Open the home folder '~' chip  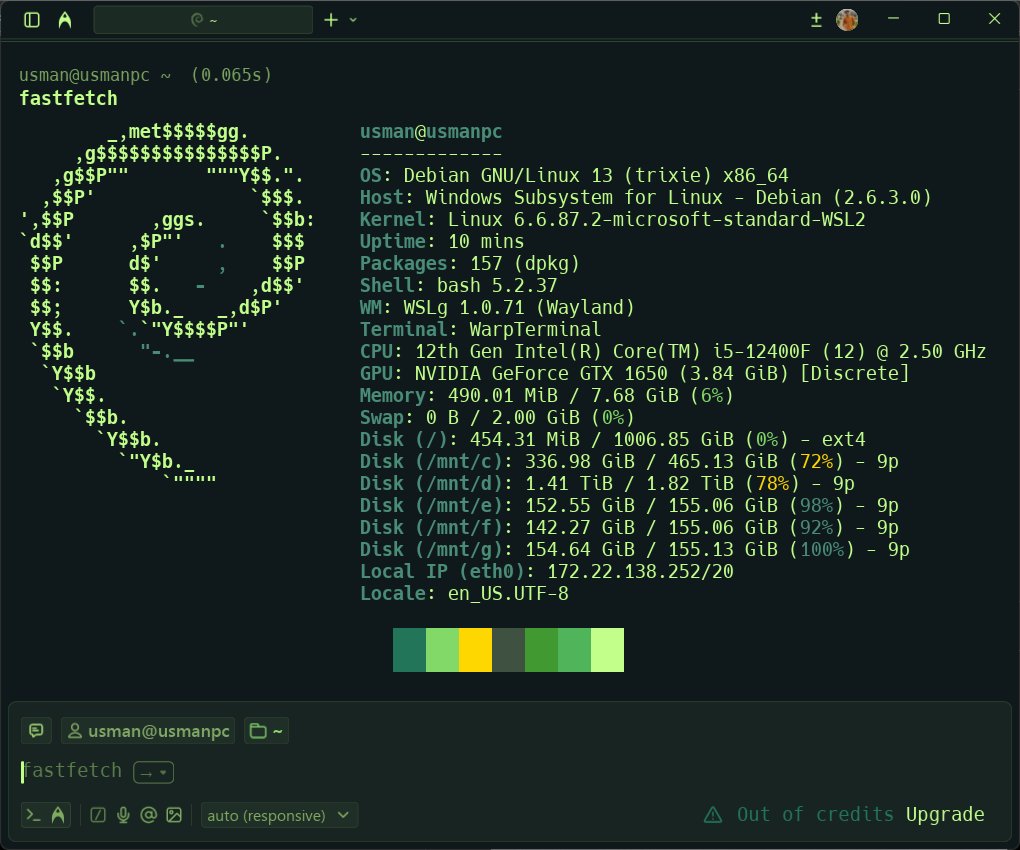[x=267, y=731]
